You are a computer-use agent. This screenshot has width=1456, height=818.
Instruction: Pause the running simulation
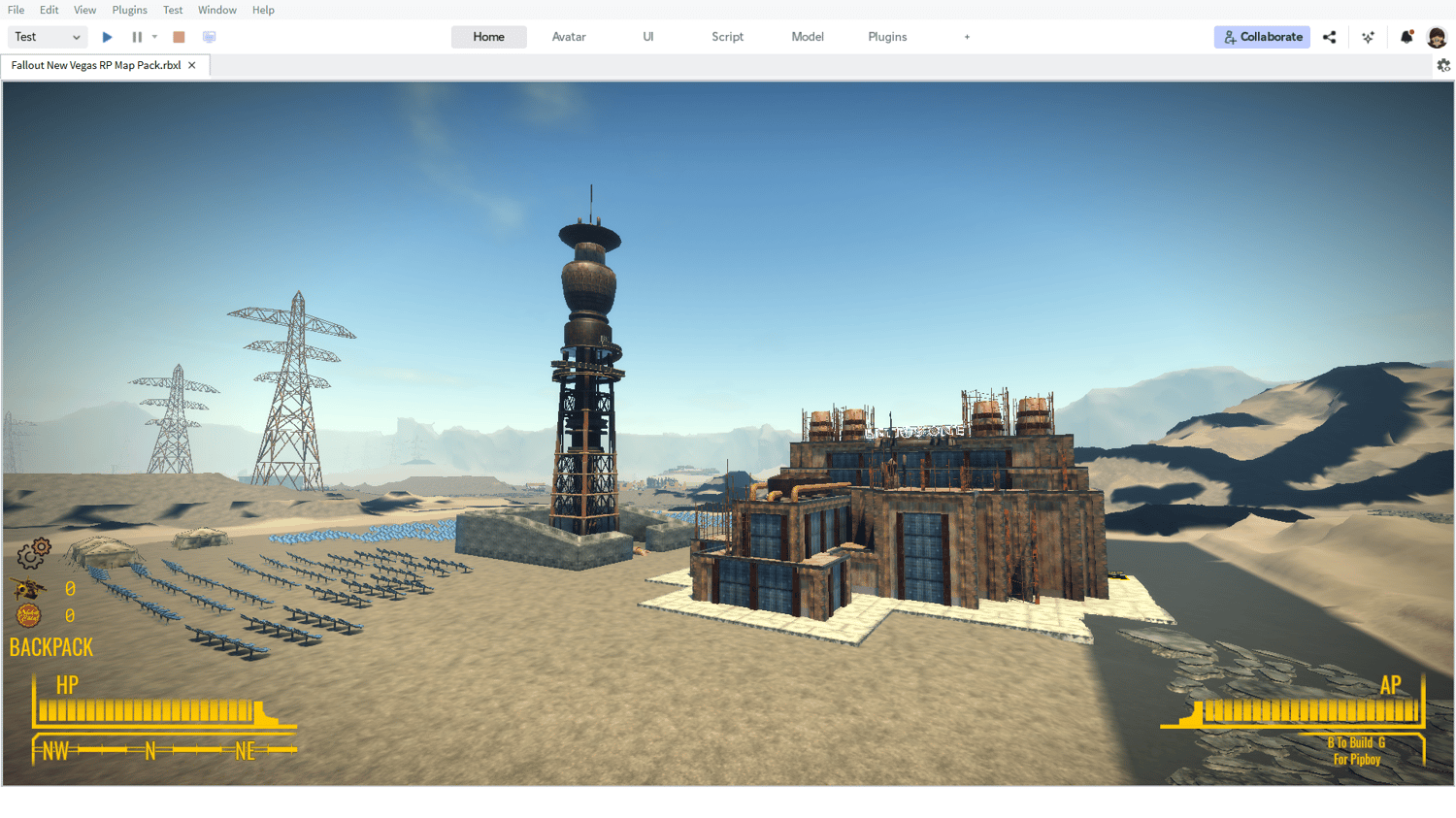(137, 37)
